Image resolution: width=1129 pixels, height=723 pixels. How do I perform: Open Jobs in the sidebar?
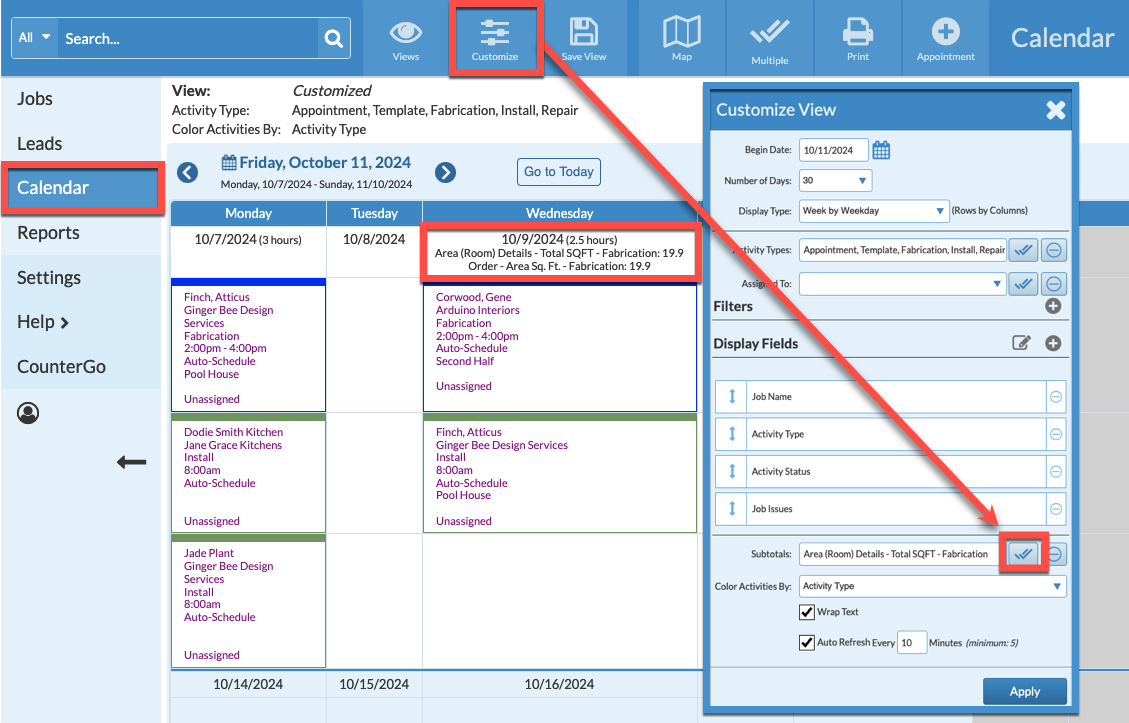click(x=35, y=99)
